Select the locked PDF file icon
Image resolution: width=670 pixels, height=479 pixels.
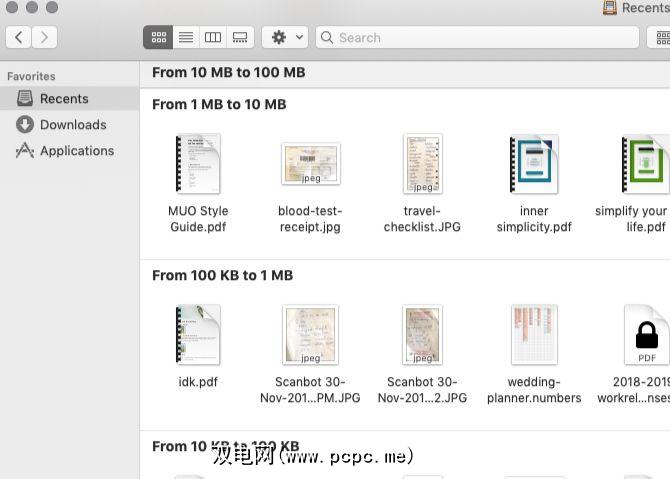tap(646, 335)
